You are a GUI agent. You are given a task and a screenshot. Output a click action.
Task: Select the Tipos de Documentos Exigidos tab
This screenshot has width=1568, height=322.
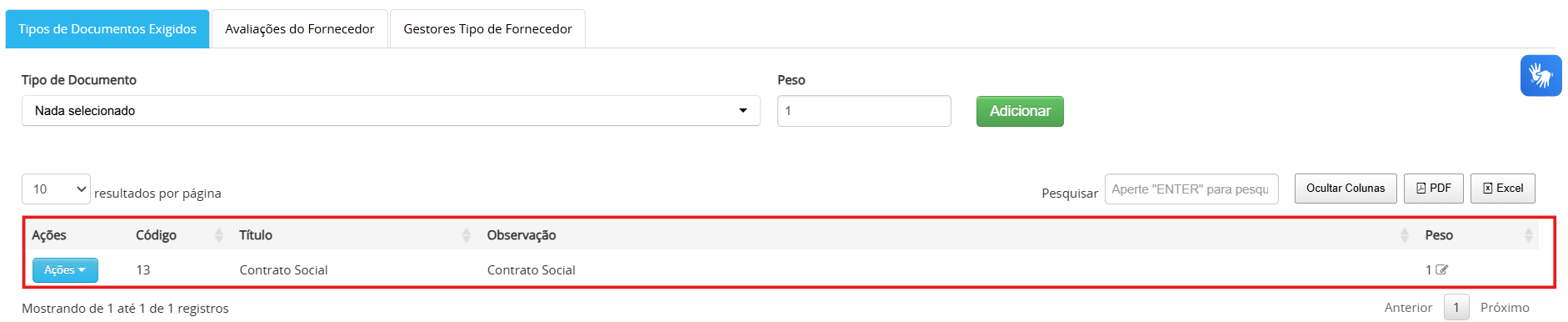pos(107,29)
